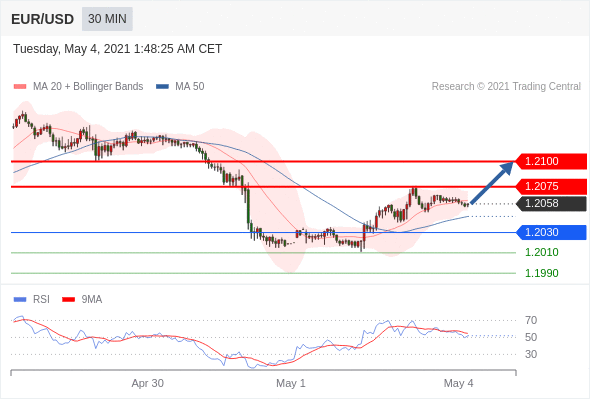Click the RSI legend blue swatch
Viewport: 590px width, 400px height.
(20, 300)
